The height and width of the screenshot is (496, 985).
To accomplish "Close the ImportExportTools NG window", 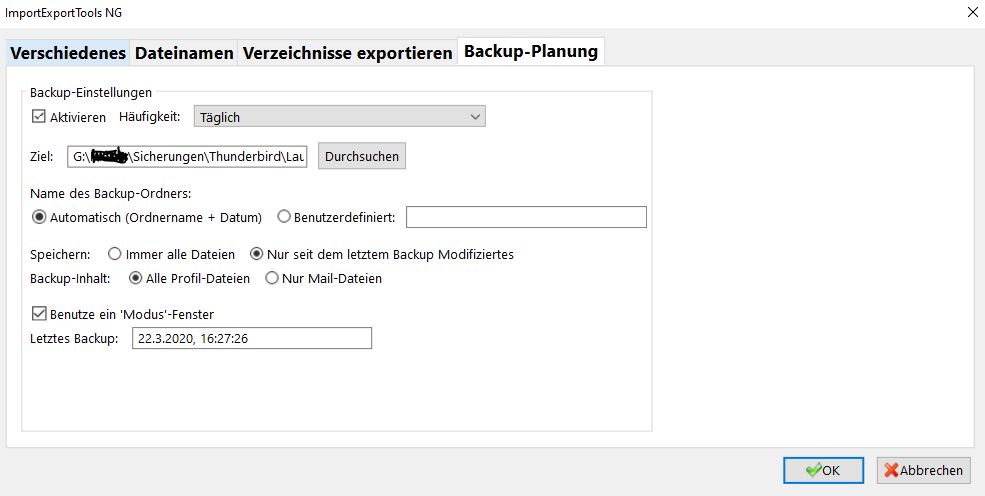I will coord(968,13).
